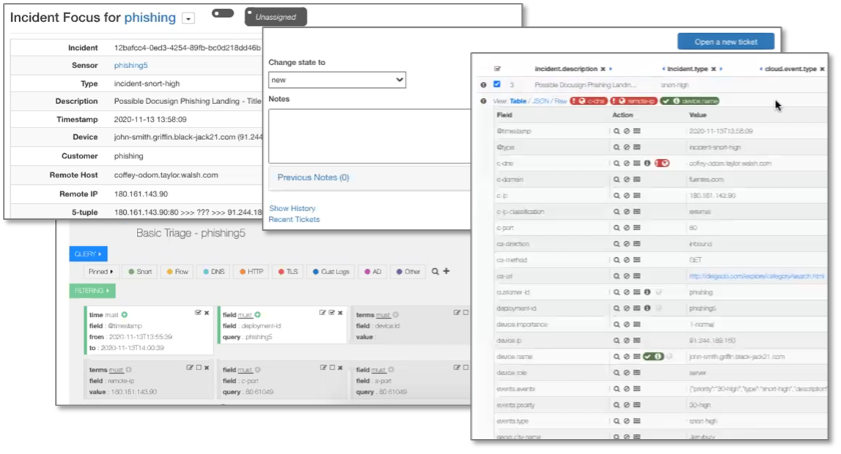
Task: Open the Show History link
Action: (x=292, y=208)
